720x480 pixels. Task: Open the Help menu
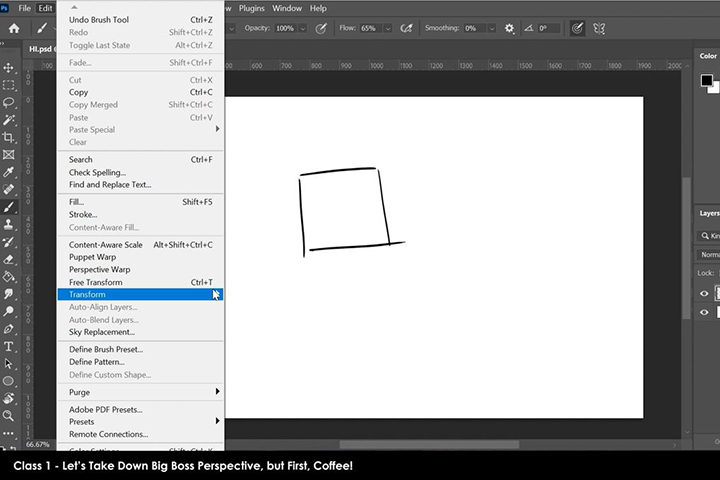[318, 8]
